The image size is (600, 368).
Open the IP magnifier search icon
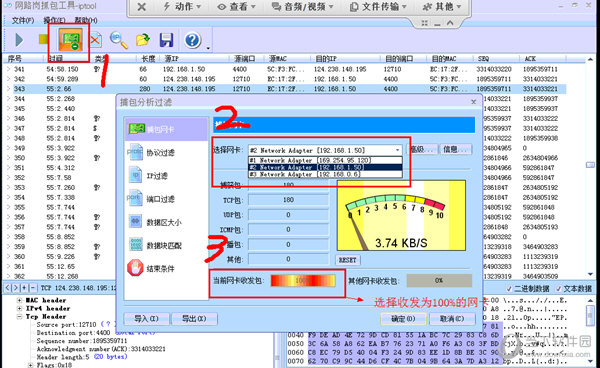(x=119, y=40)
